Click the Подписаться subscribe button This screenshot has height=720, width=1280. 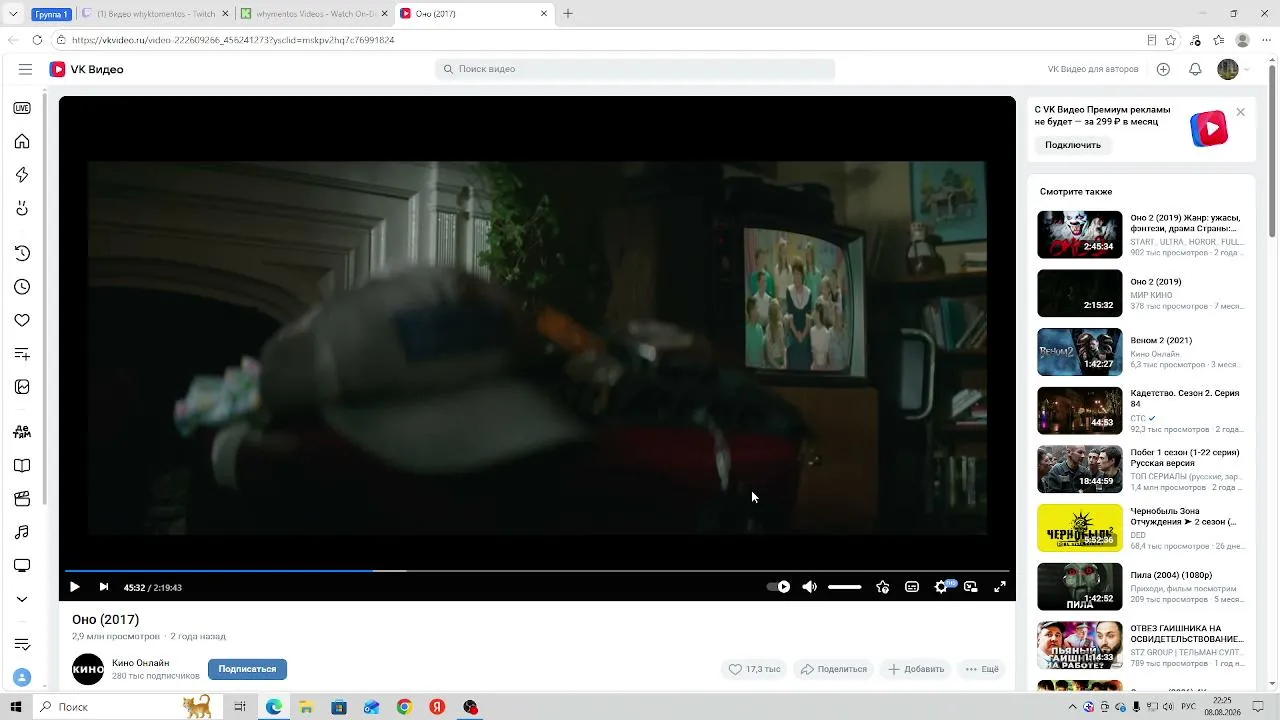tap(247, 669)
